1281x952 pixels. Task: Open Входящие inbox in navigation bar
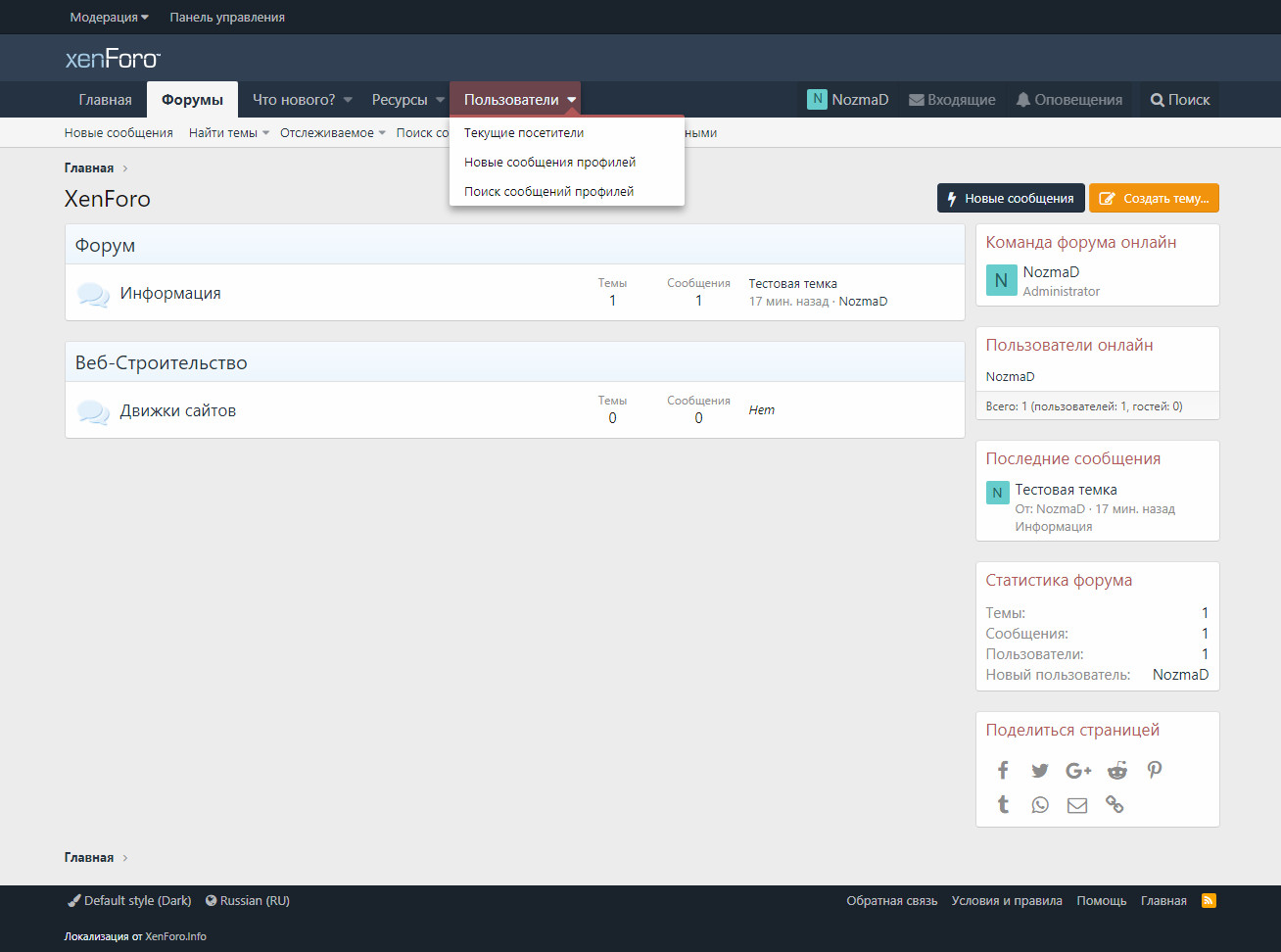tap(952, 100)
